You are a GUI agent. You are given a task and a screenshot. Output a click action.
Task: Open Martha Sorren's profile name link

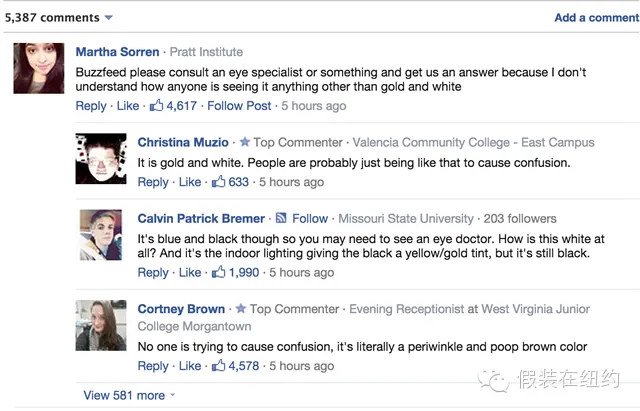point(118,52)
